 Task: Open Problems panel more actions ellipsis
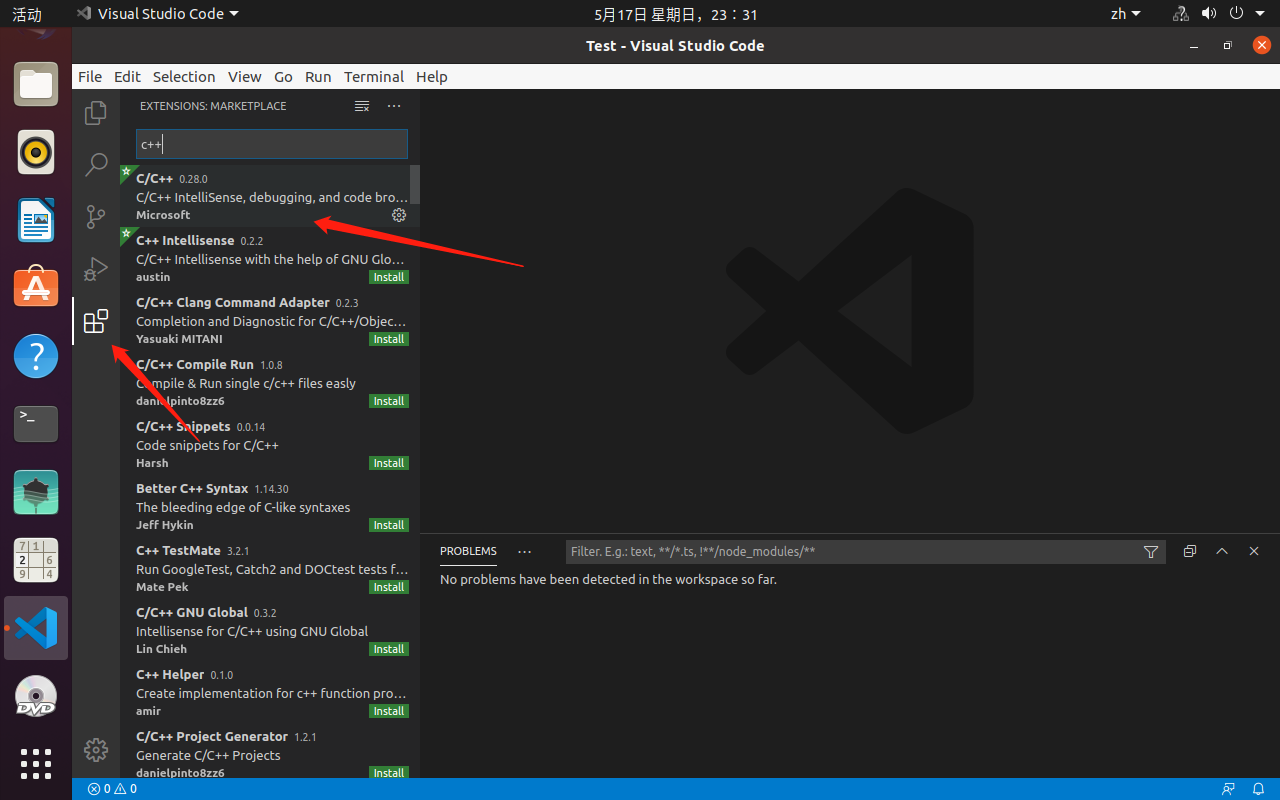click(525, 551)
